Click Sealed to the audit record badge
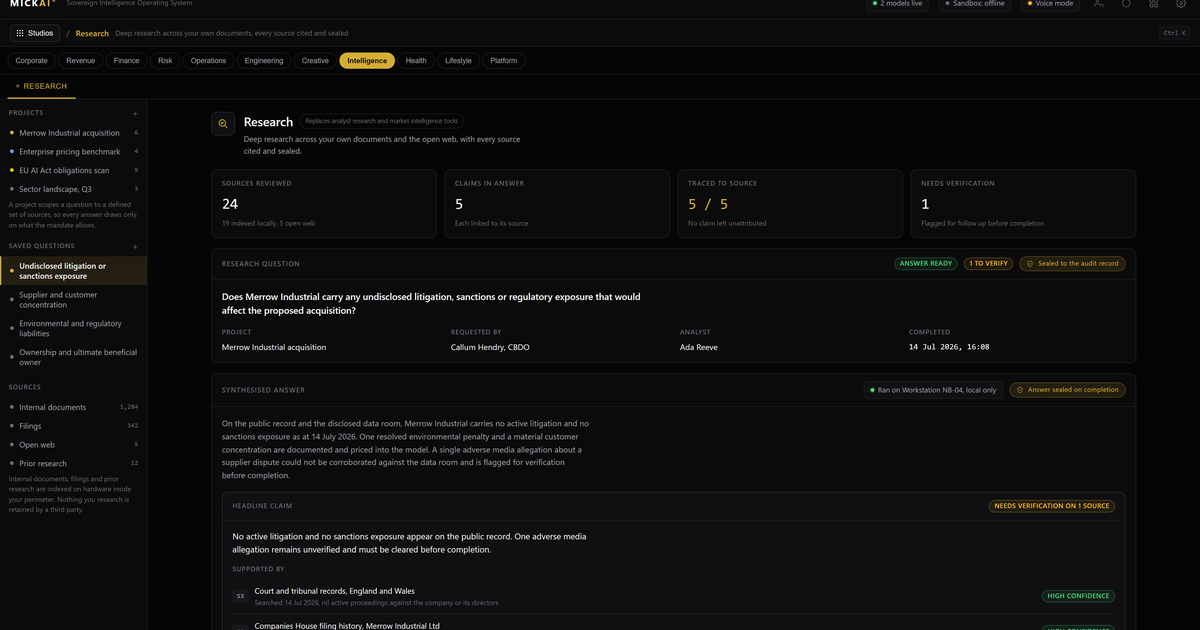 click(1072, 264)
